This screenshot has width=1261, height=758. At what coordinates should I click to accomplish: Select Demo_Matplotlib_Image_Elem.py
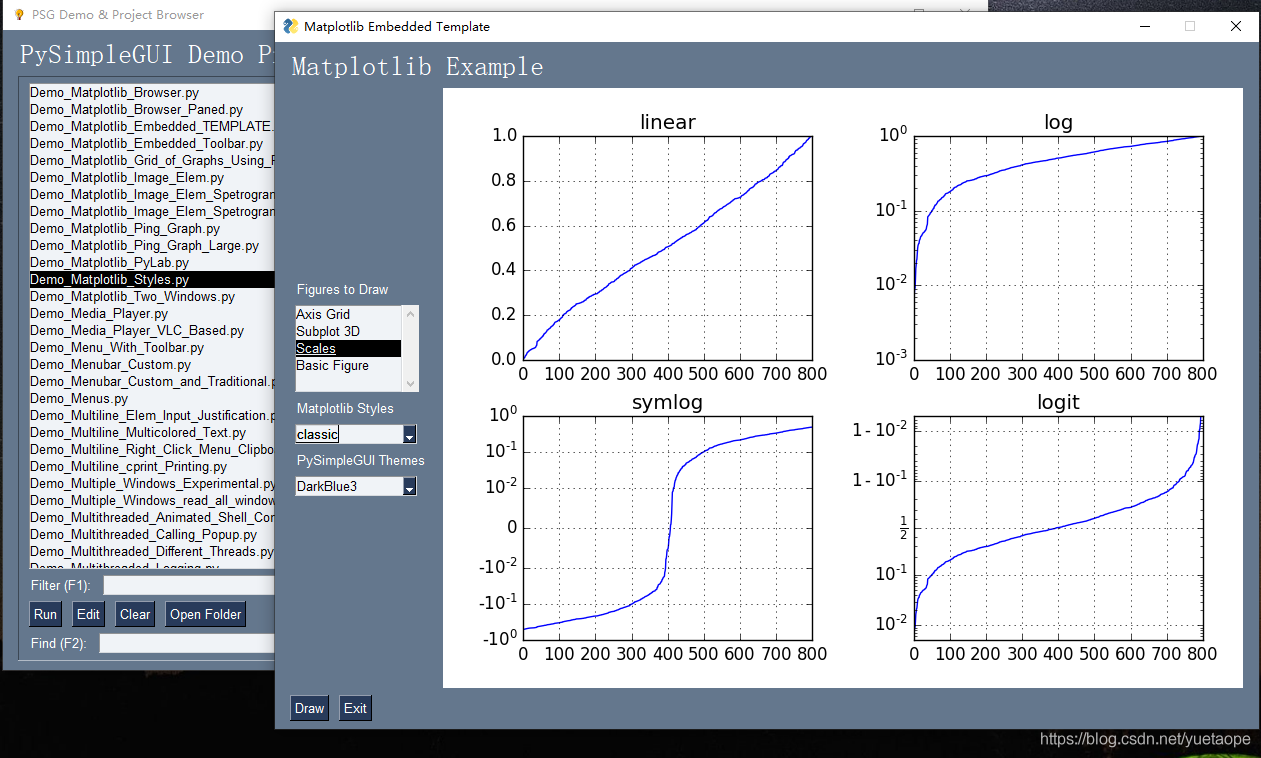(152, 177)
